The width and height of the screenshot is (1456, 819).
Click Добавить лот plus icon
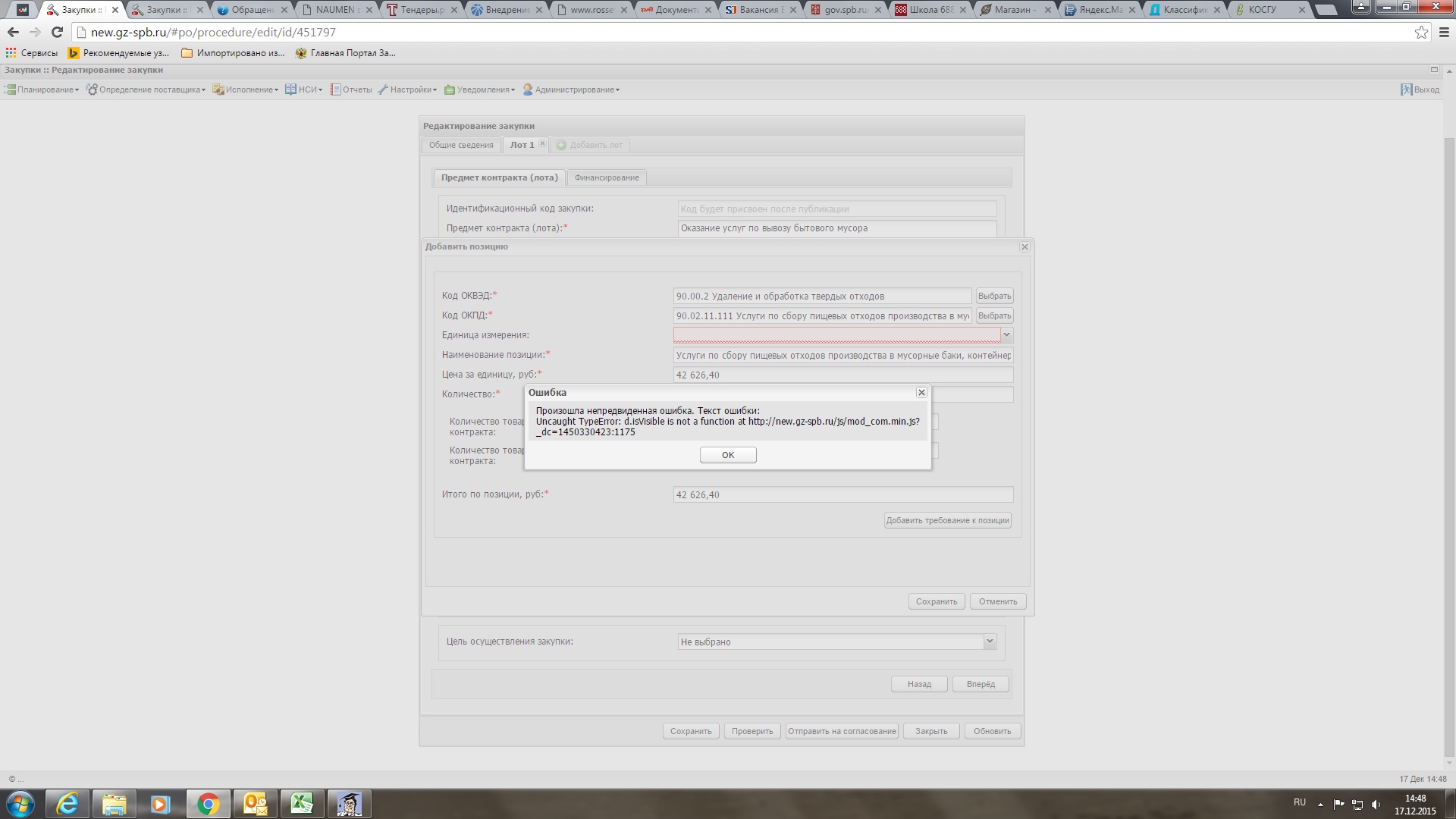pyautogui.click(x=561, y=145)
